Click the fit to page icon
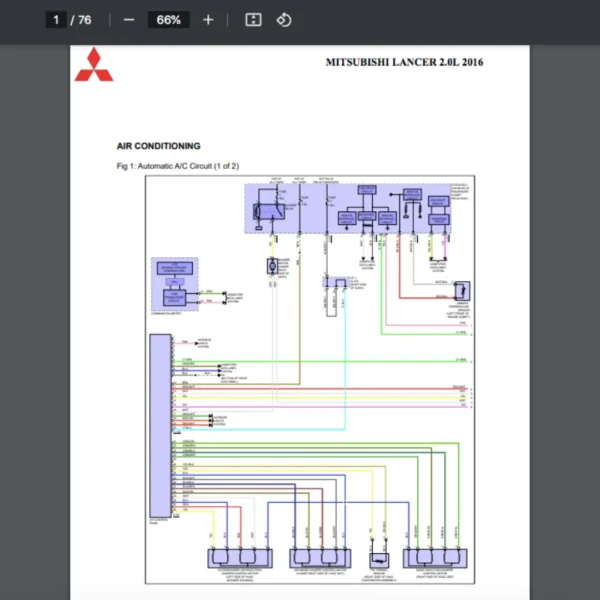 (254, 20)
